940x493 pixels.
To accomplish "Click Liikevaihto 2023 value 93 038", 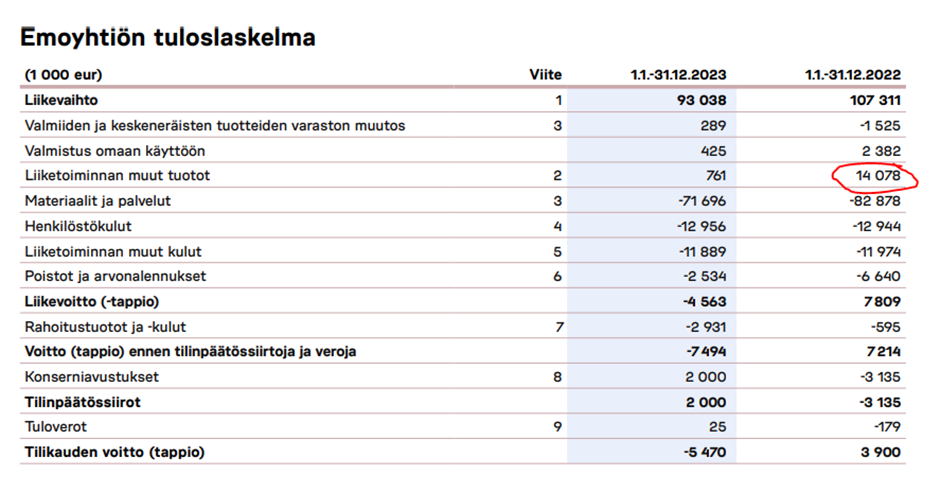I will [x=700, y=100].
